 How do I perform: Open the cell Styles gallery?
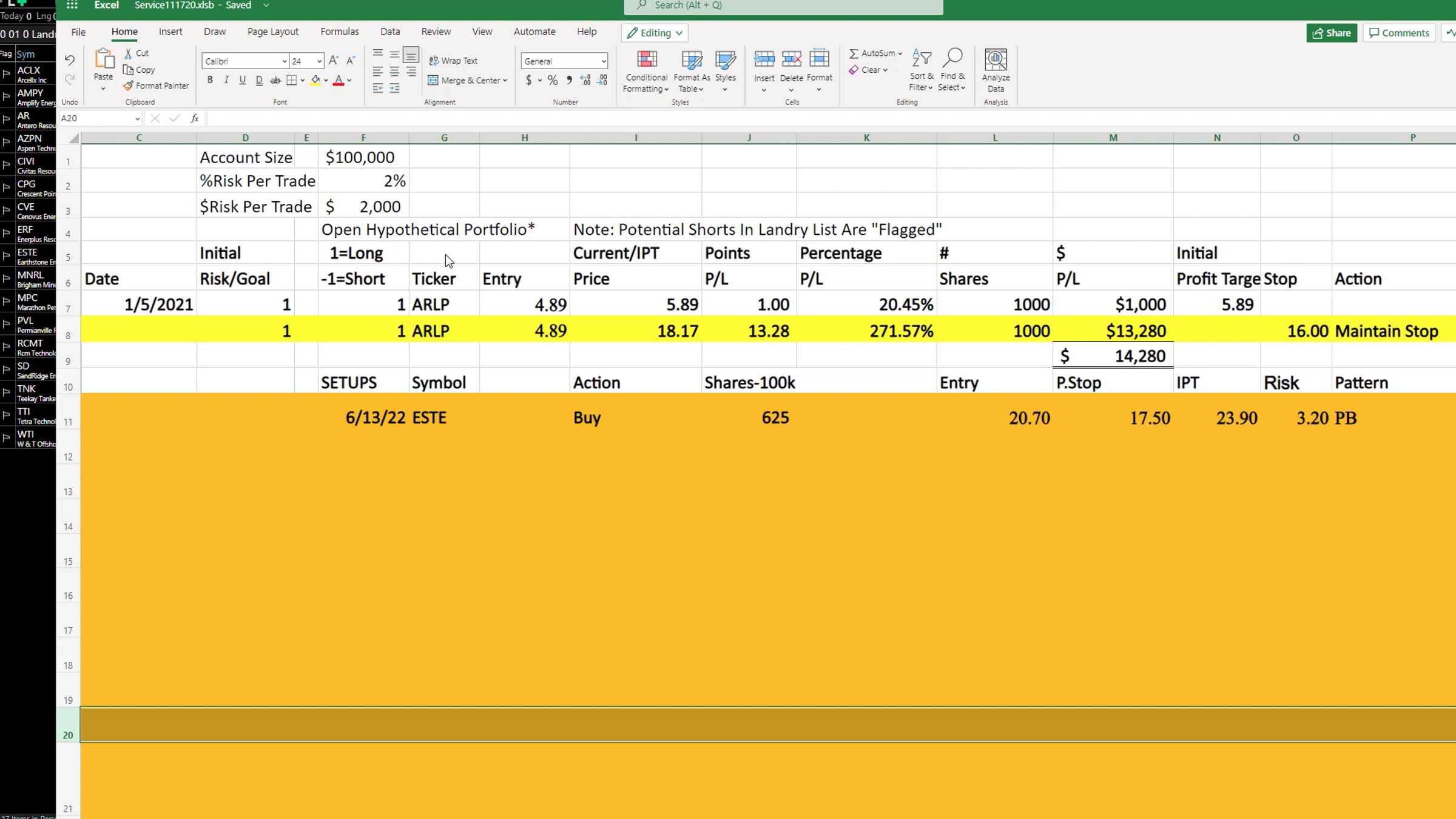coord(725,72)
